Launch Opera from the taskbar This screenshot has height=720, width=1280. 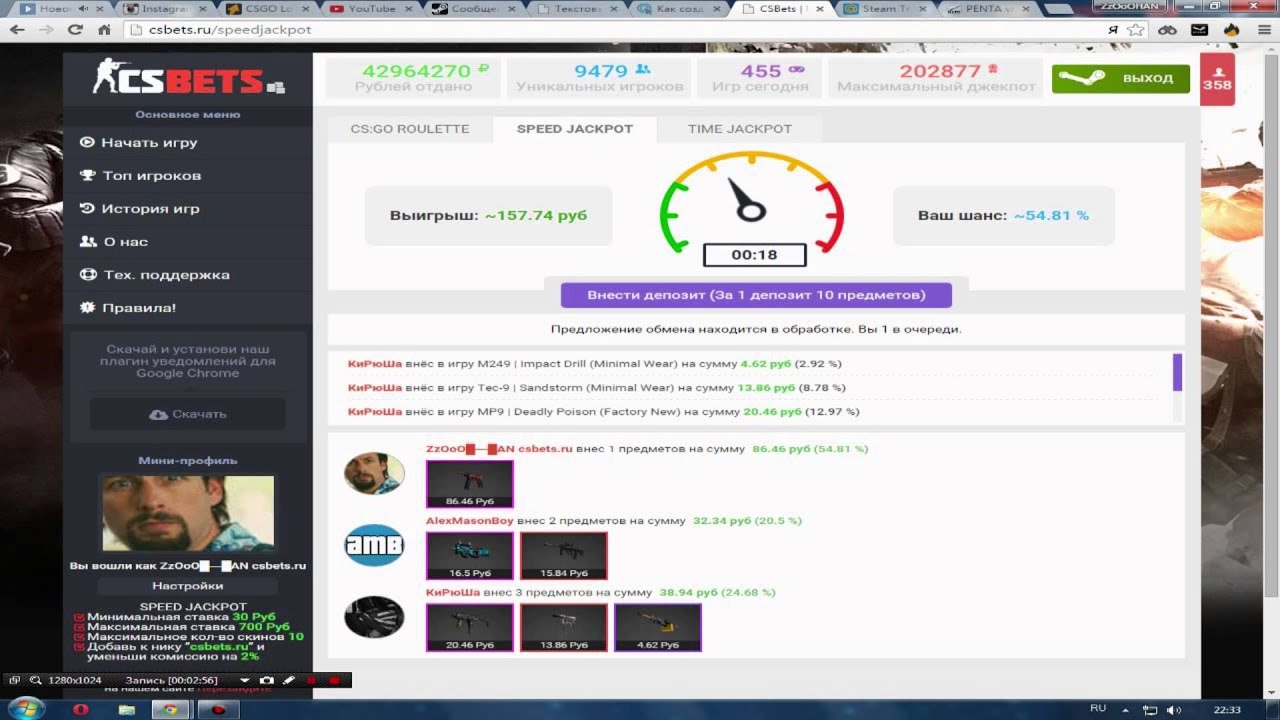(80, 710)
